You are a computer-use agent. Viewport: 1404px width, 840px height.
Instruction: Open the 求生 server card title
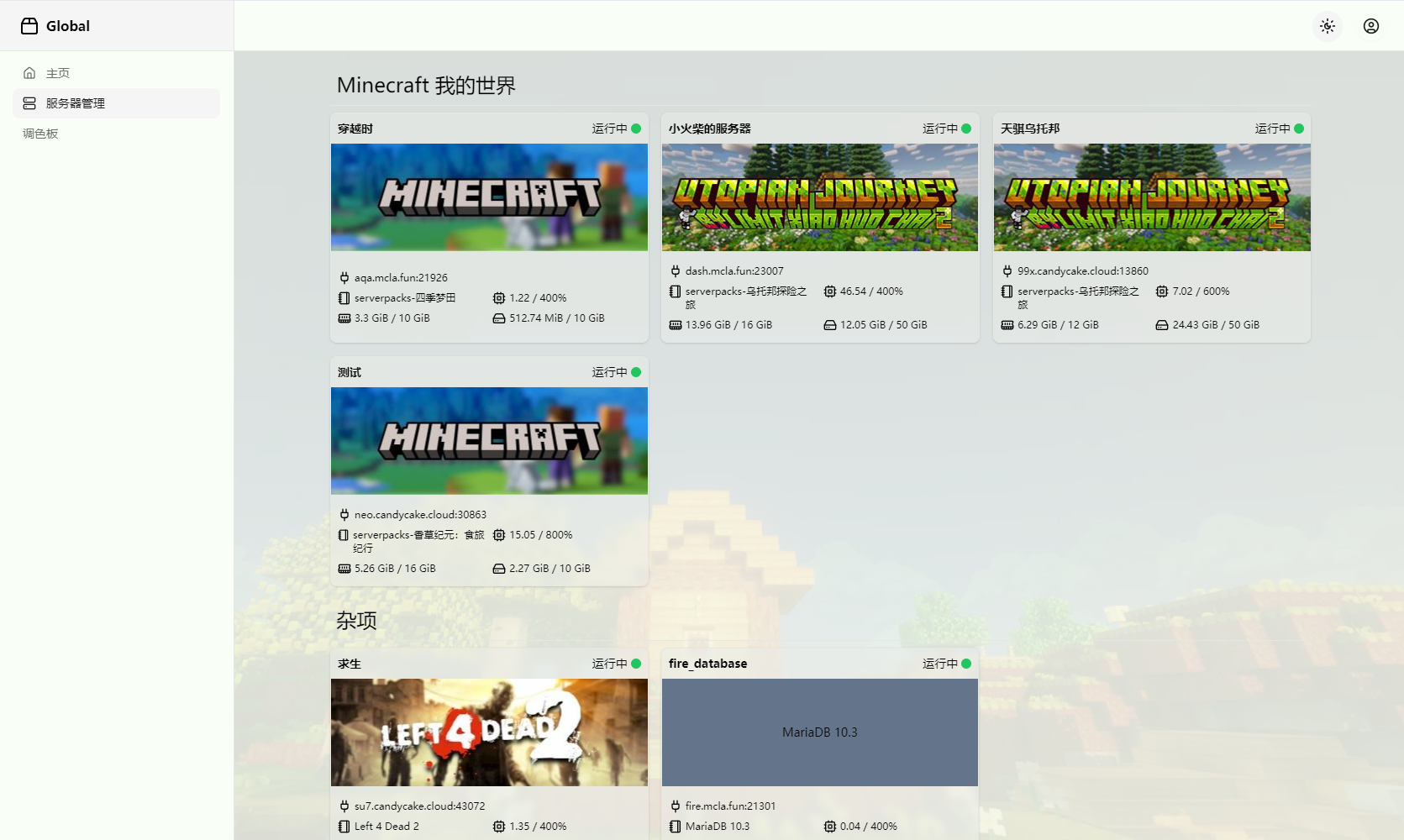350,664
